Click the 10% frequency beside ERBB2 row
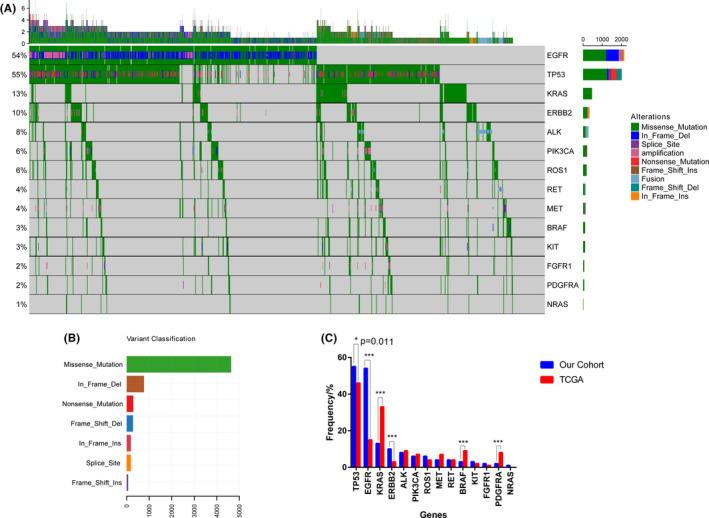Viewport: 709px width, 518px height. [19, 113]
